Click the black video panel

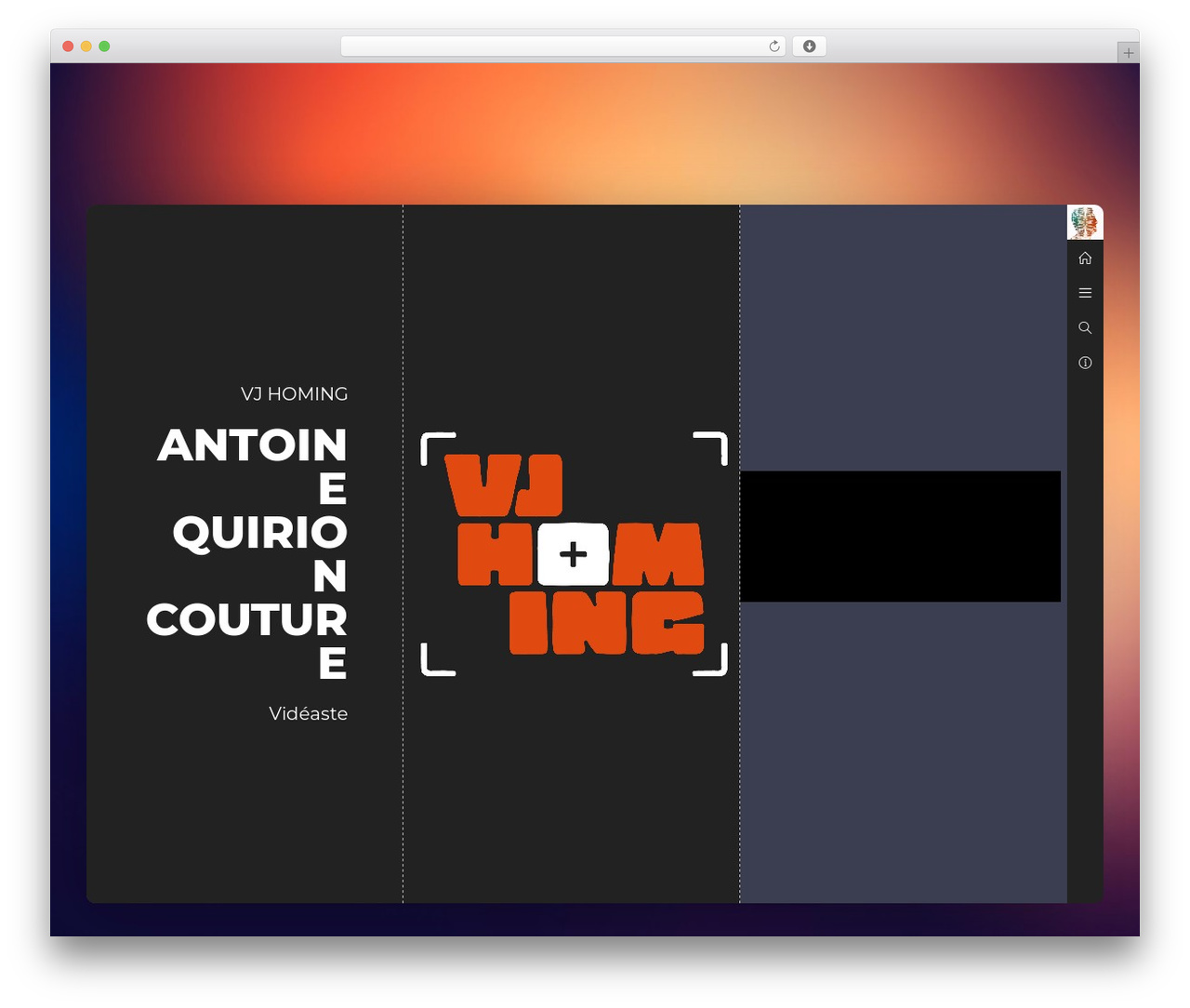(900, 537)
